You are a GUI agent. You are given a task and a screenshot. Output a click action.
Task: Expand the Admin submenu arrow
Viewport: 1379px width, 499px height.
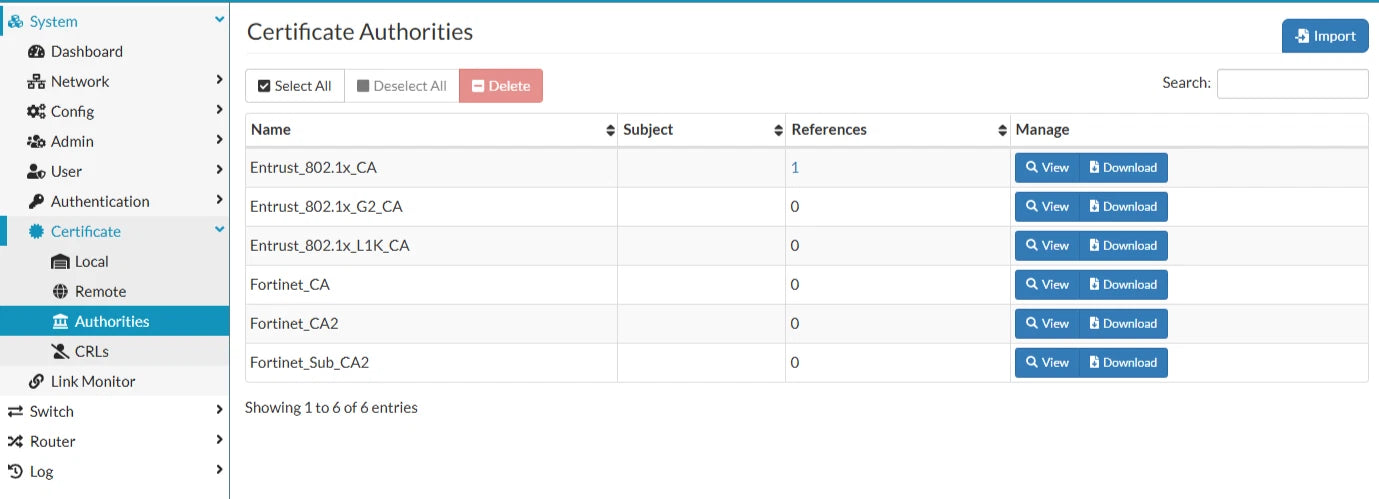(x=219, y=140)
